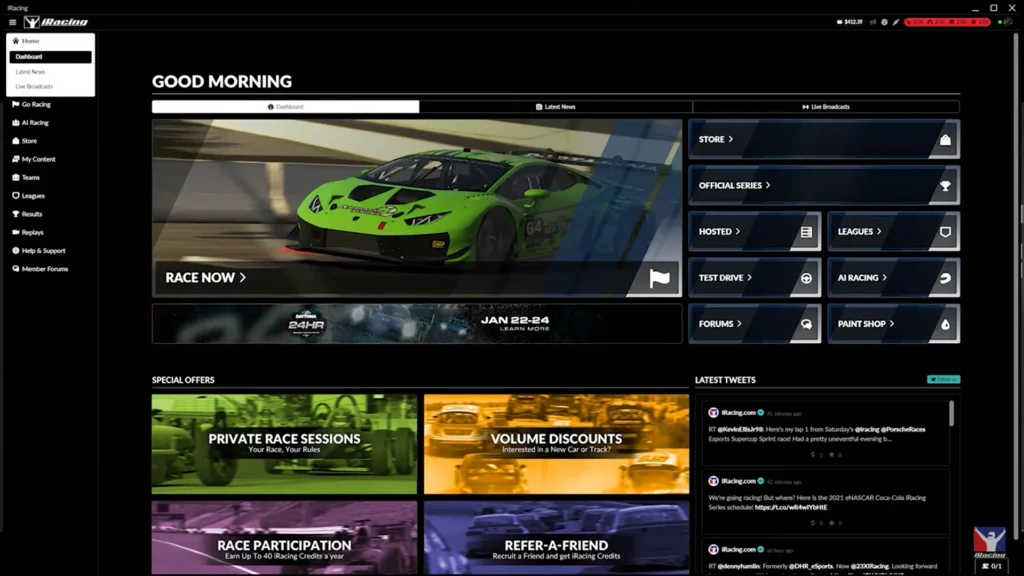Open Refer-A-Friend offer
1024x576 pixels.
[556, 538]
